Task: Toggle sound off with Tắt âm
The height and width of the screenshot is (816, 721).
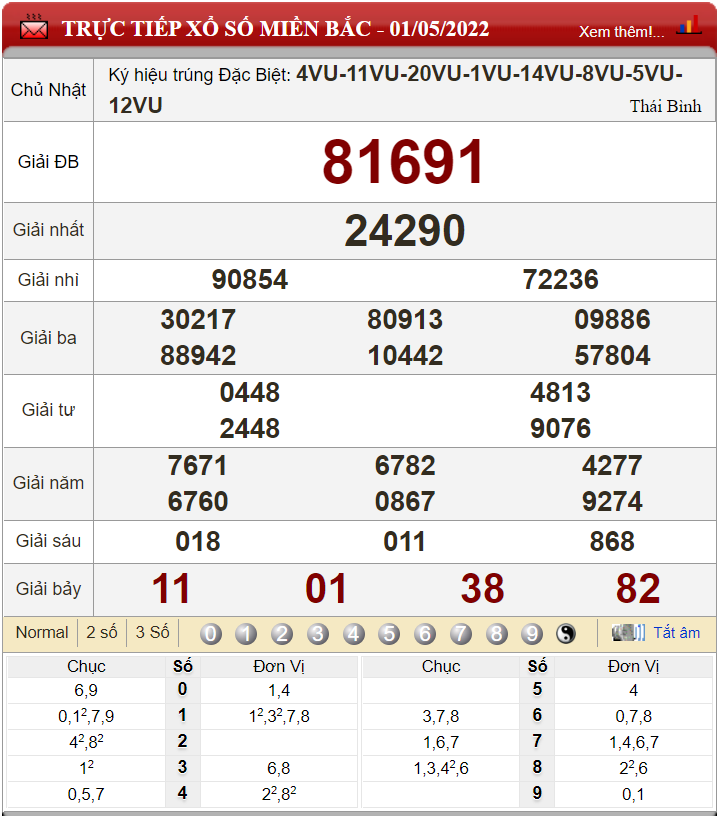Action: click(677, 632)
